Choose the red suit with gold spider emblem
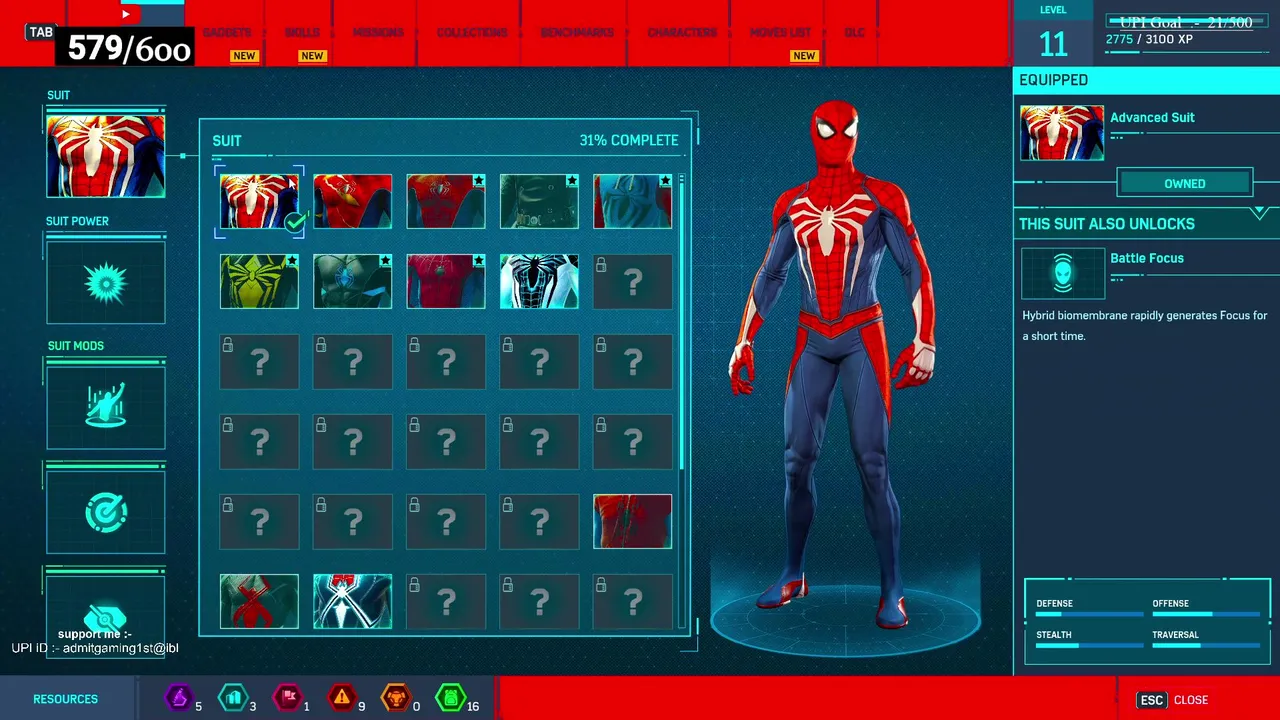Viewport: 1280px width, 720px height. 352,201
